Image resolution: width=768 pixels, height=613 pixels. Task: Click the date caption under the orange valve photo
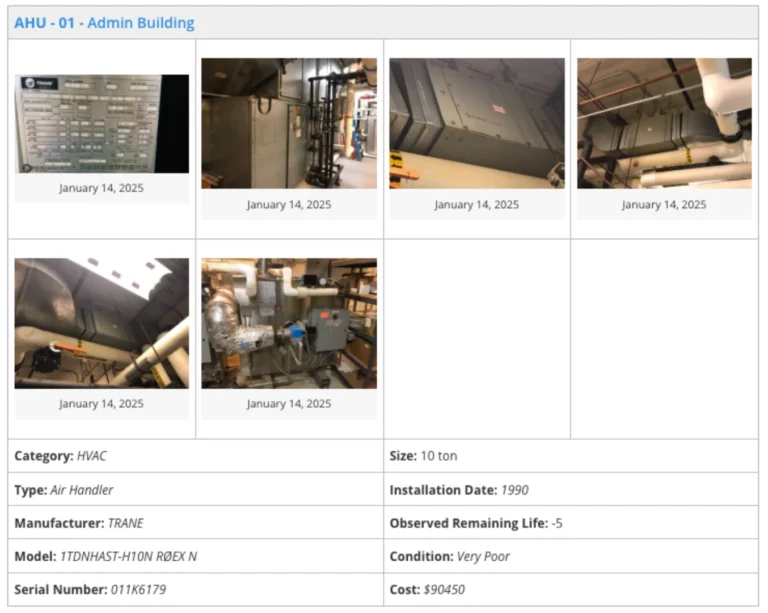[101, 404]
